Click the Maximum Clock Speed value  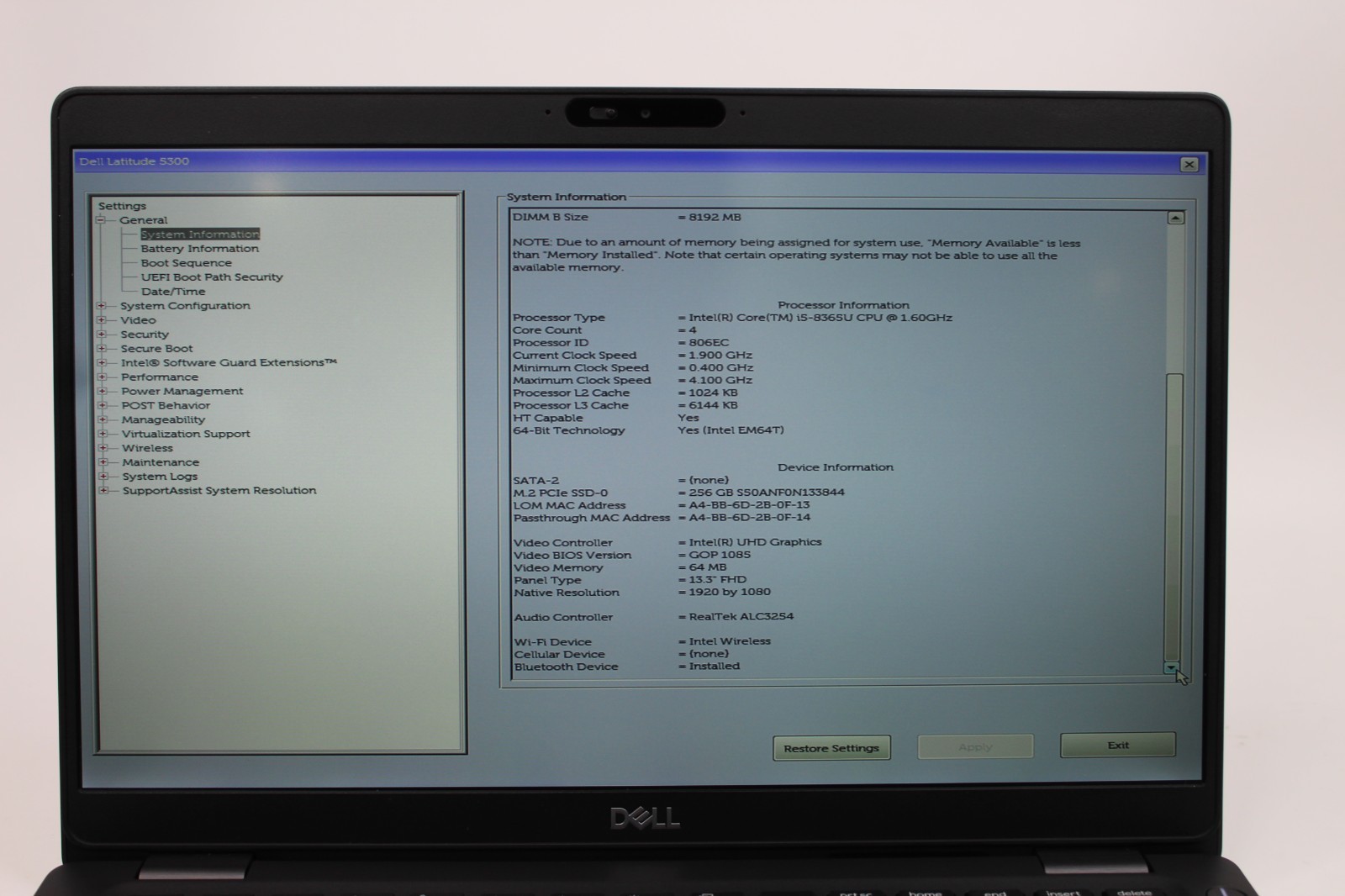click(x=720, y=380)
